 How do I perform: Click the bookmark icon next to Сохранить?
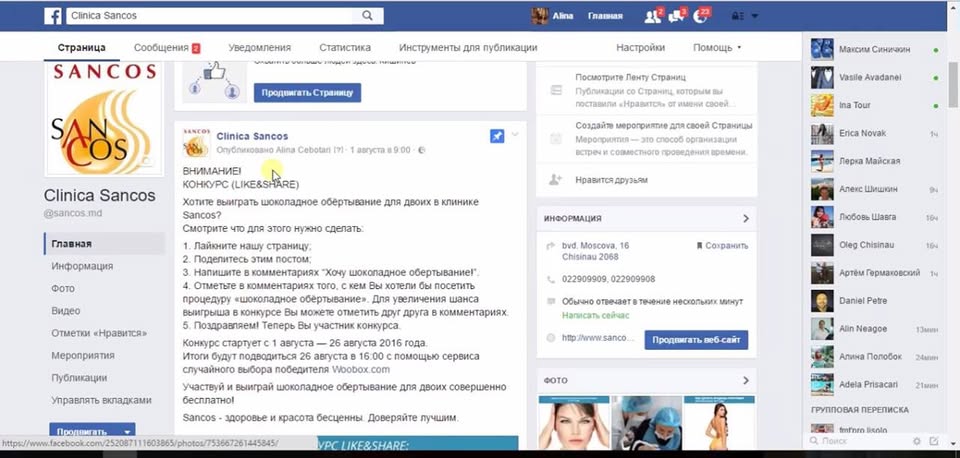699,246
